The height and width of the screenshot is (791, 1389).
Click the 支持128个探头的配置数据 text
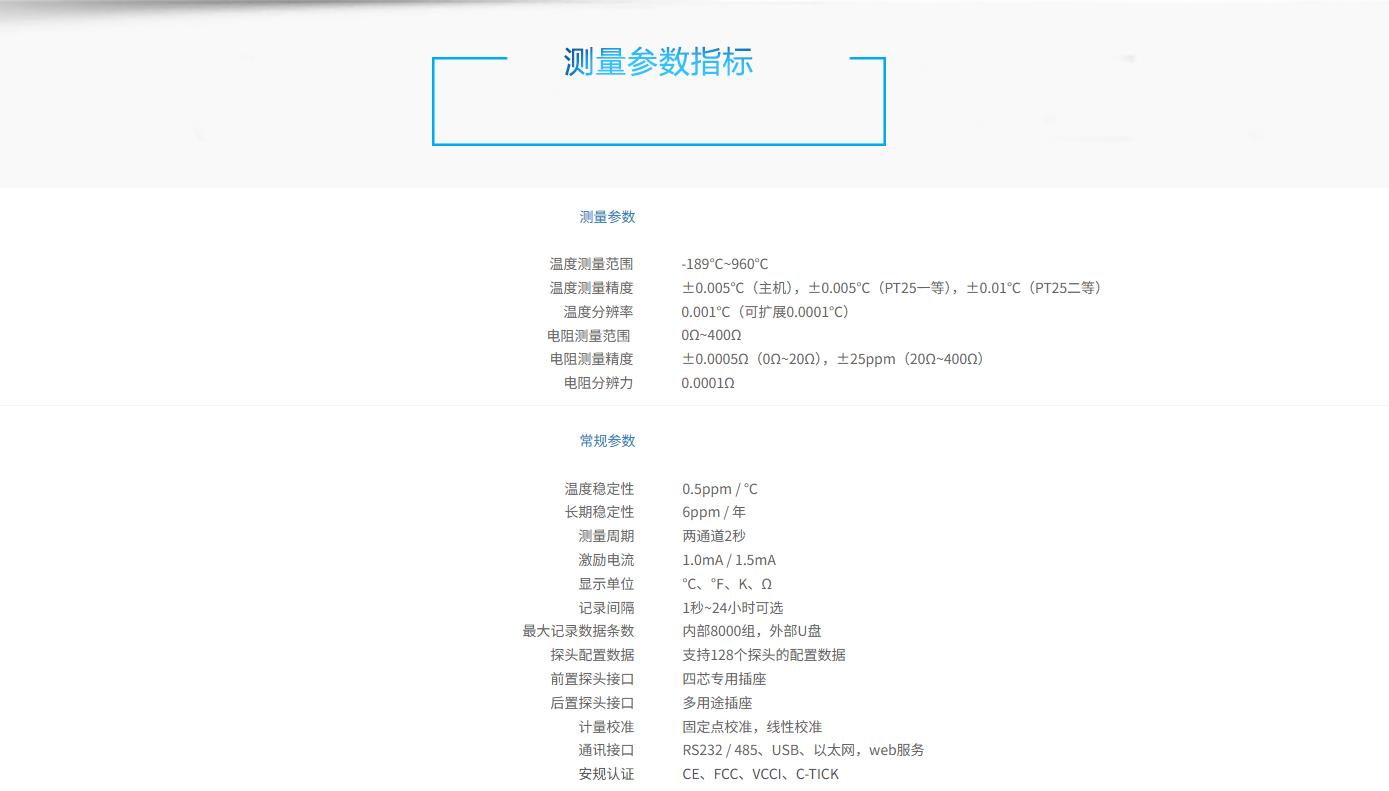pos(763,655)
